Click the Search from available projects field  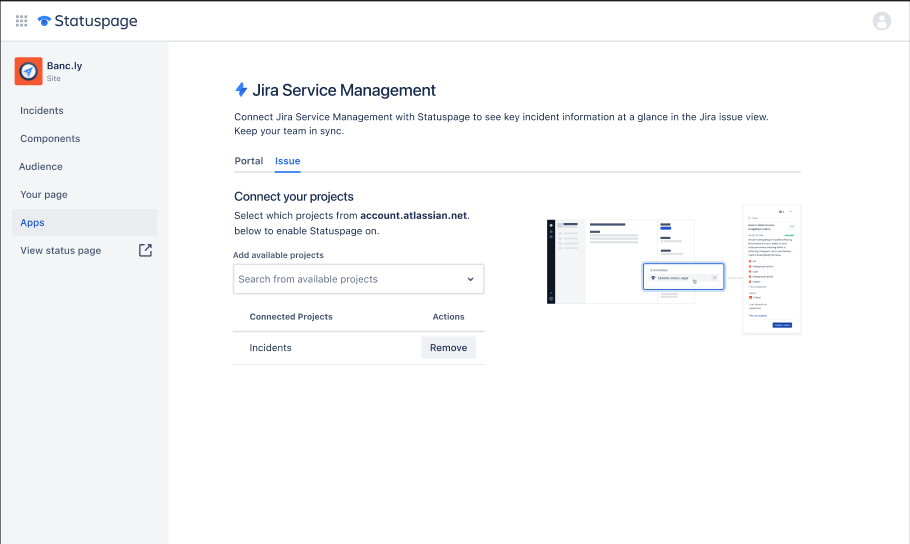(x=358, y=279)
